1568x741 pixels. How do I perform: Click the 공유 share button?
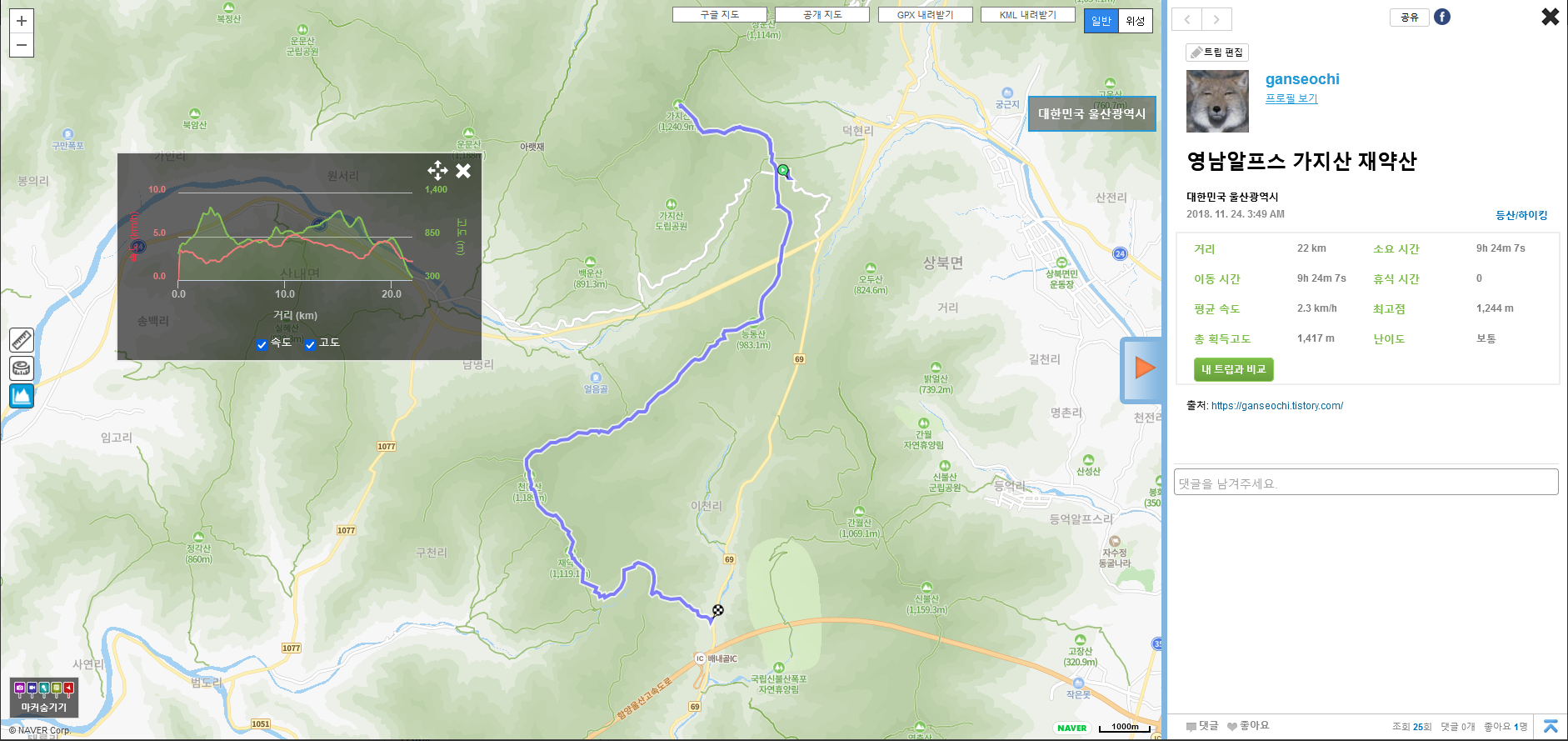pos(1410,17)
